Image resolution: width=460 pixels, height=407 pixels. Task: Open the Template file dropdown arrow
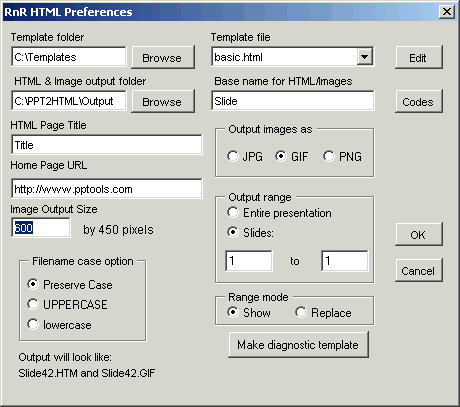point(364,57)
